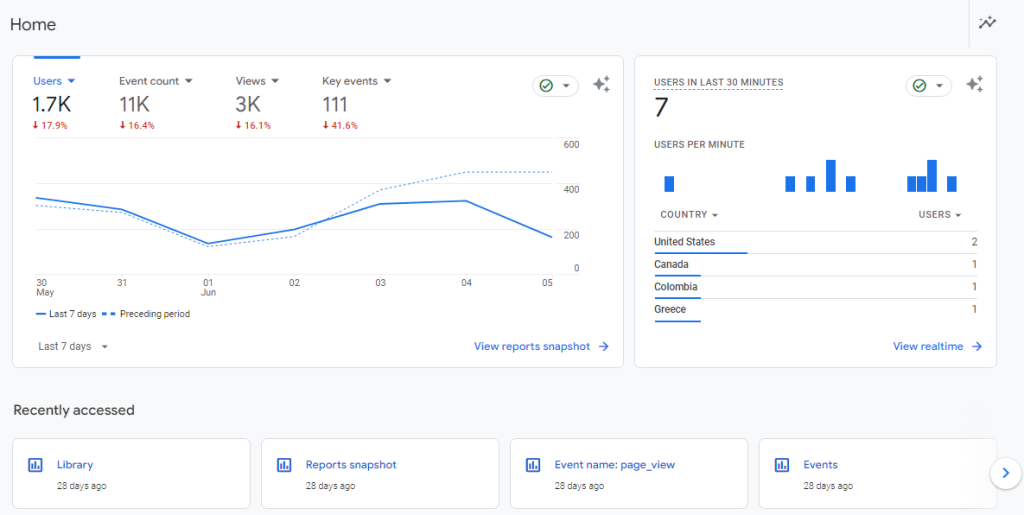Click the sparkle insights icon on Users card

tap(601, 85)
